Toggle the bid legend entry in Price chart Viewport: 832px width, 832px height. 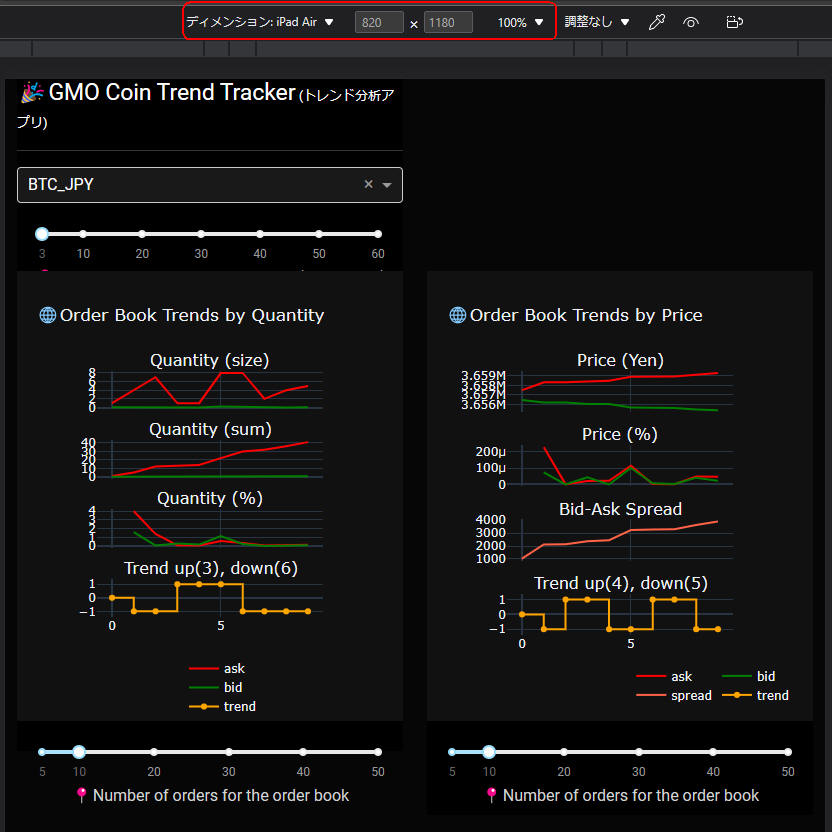(x=749, y=677)
